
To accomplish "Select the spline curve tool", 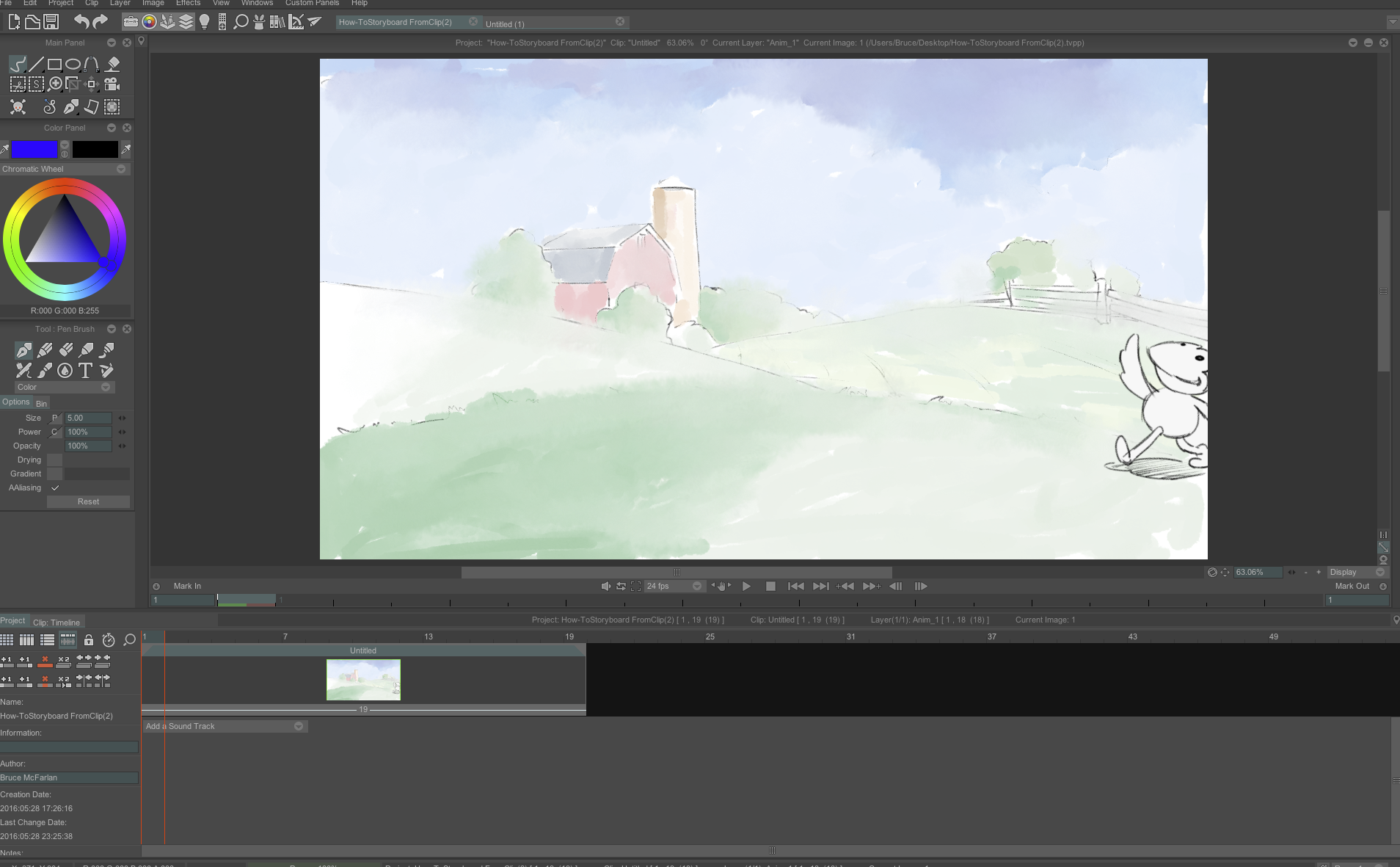I will point(91,64).
